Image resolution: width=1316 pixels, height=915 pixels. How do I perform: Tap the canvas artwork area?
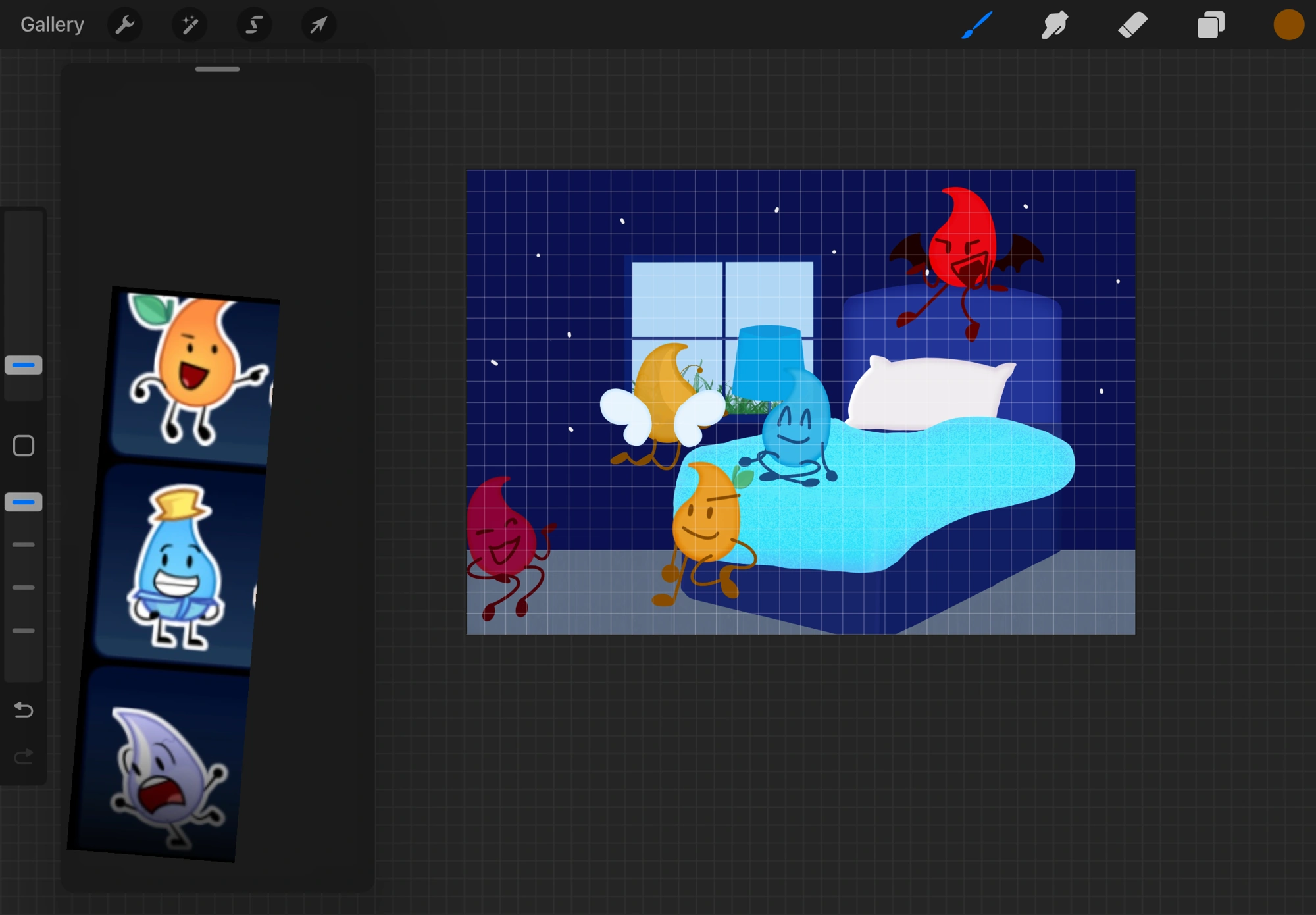coord(799,402)
